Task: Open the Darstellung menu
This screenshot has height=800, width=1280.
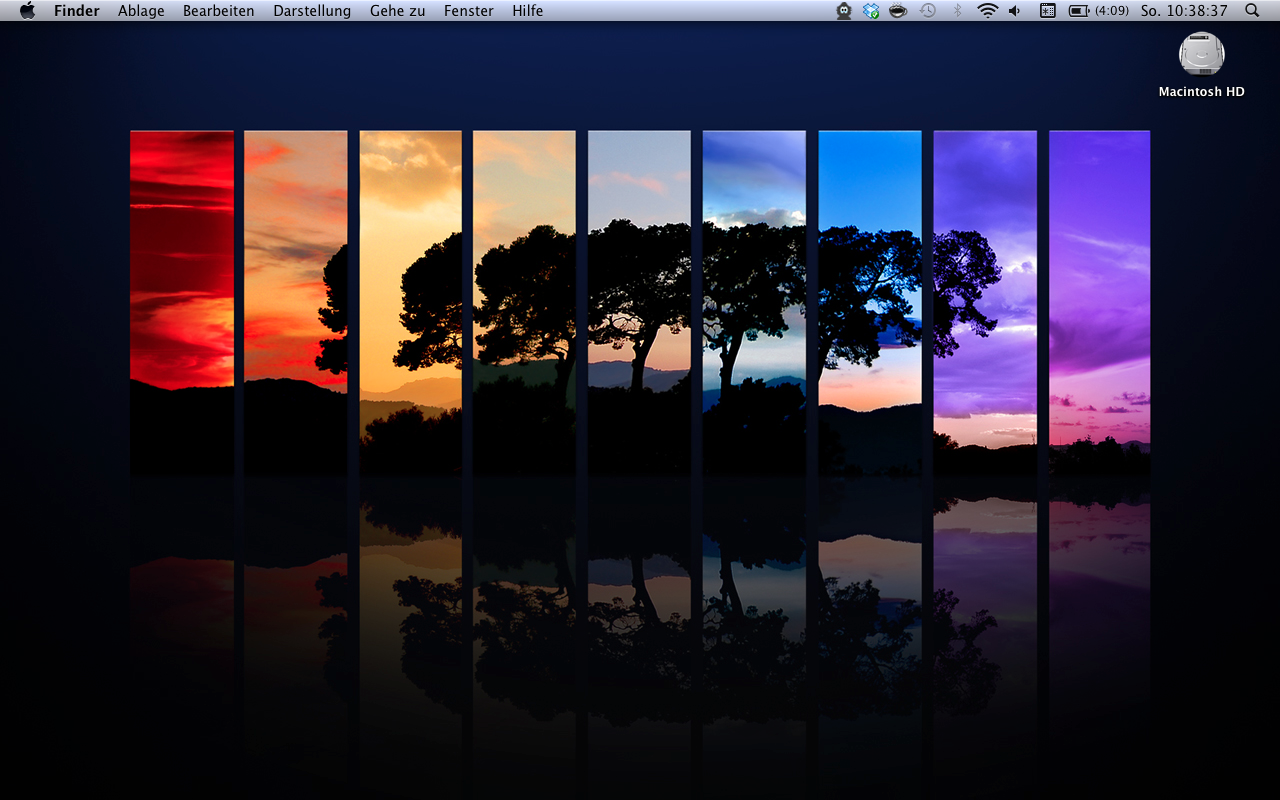Action: (312, 11)
